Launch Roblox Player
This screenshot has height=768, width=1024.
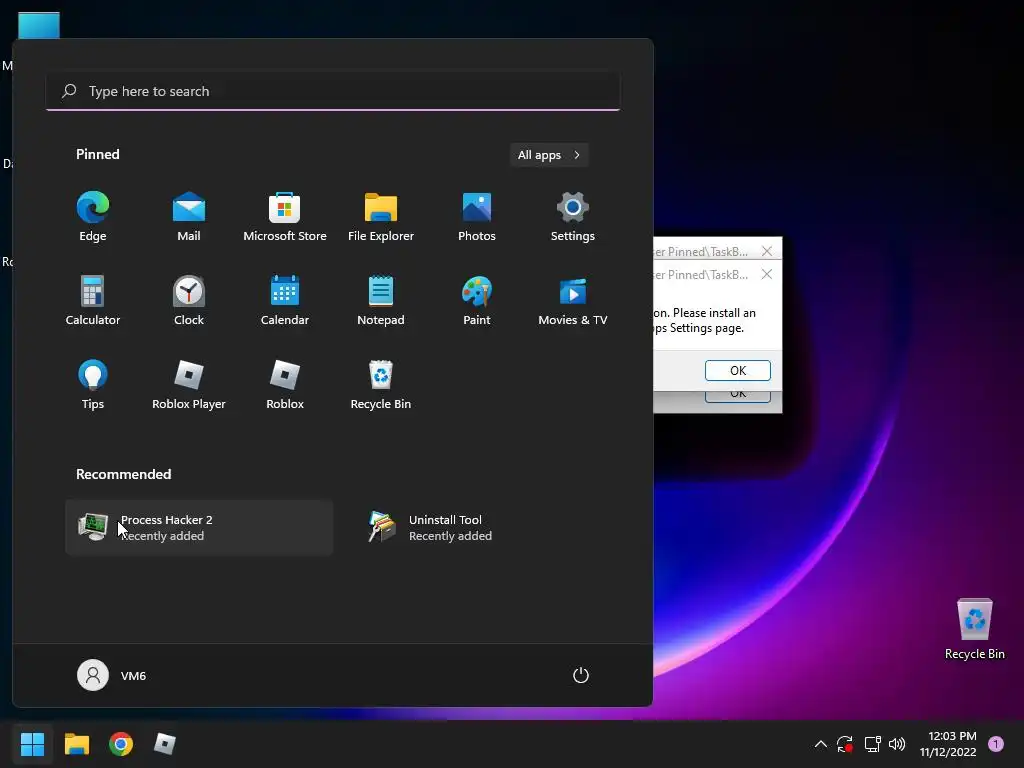(x=189, y=385)
